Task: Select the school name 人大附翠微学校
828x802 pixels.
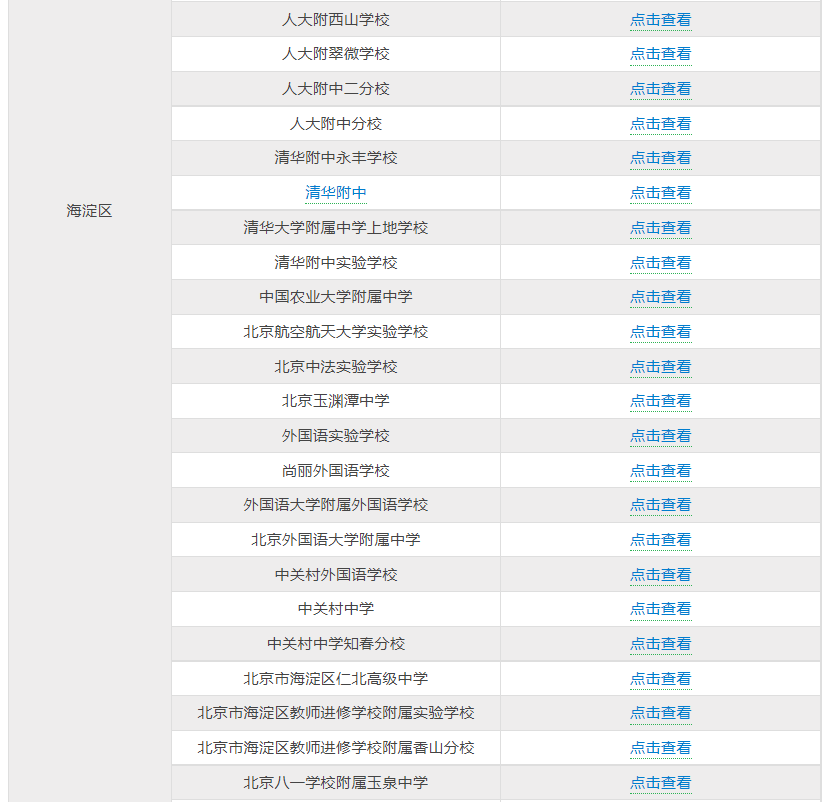Action: [336, 54]
